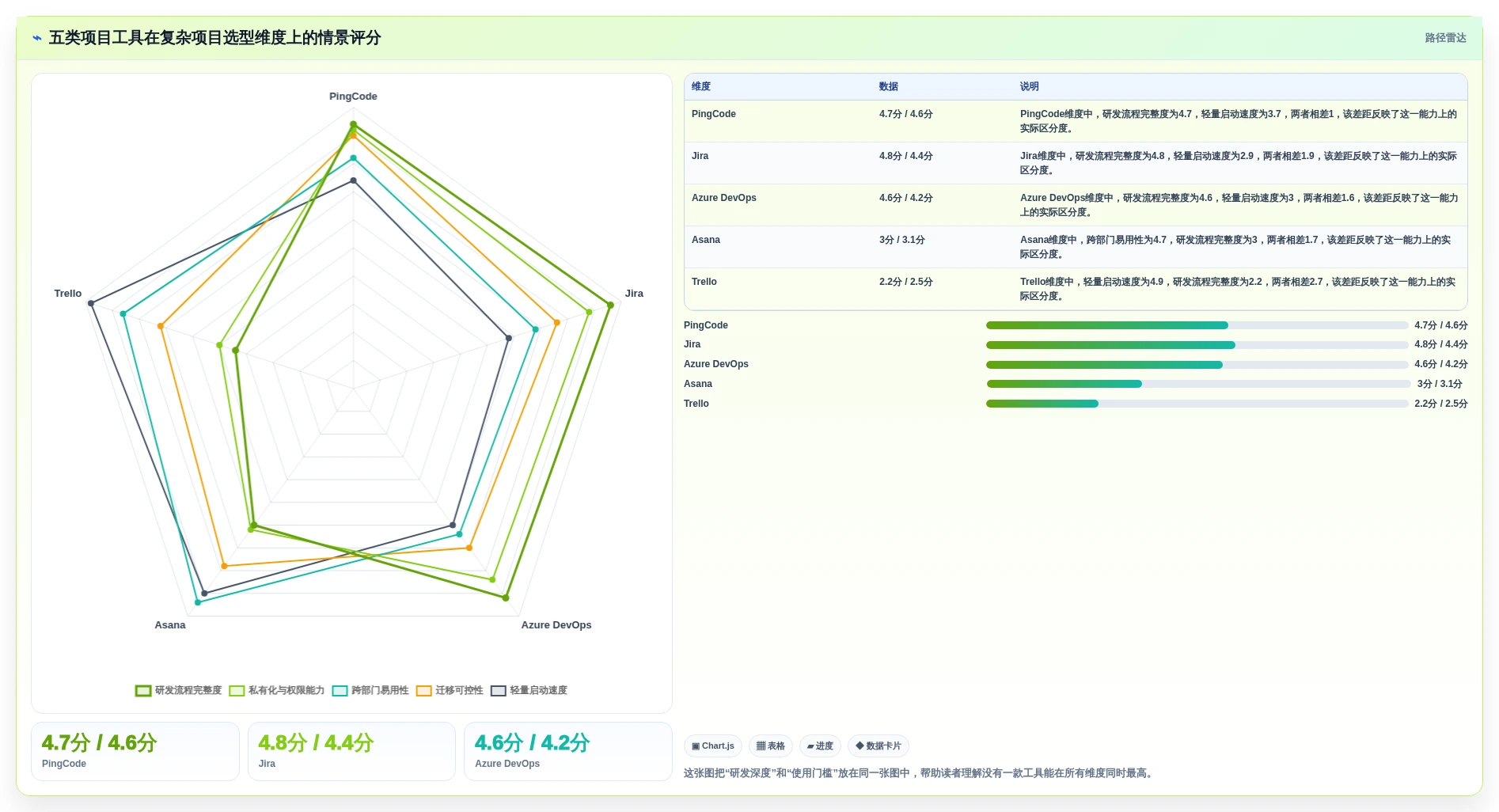Click the table cell reading 2.2分 / 2.5分
This screenshot has height=812, width=1499.
[906, 282]
